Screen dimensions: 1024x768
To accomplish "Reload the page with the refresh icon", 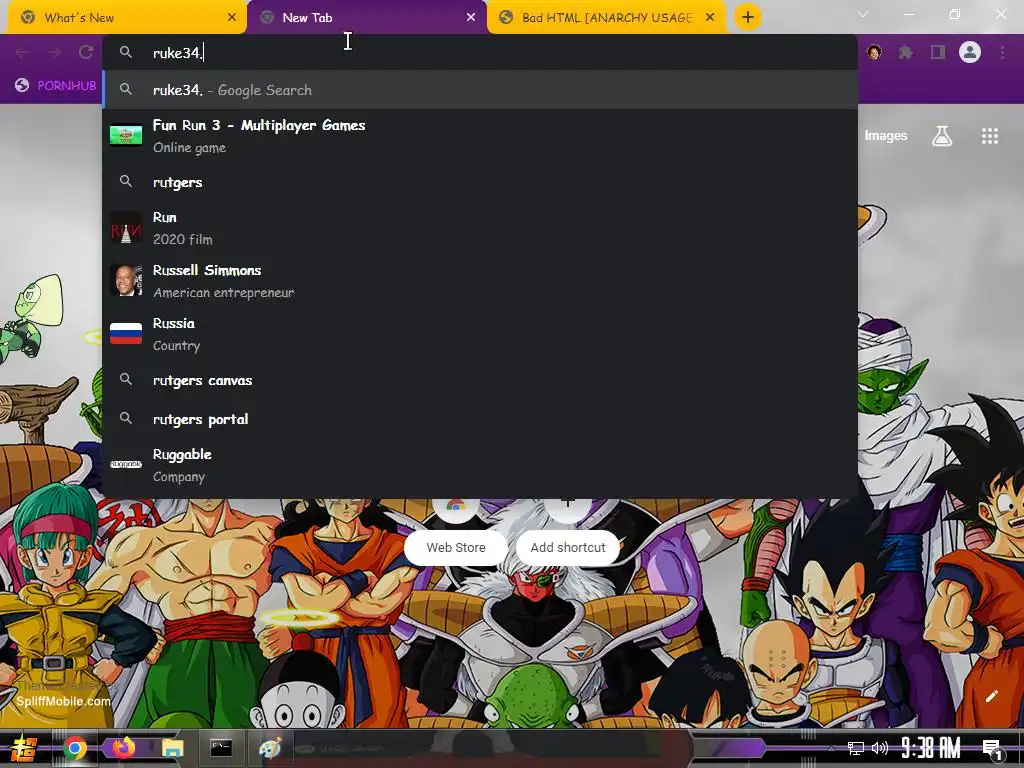I will 86,52.
